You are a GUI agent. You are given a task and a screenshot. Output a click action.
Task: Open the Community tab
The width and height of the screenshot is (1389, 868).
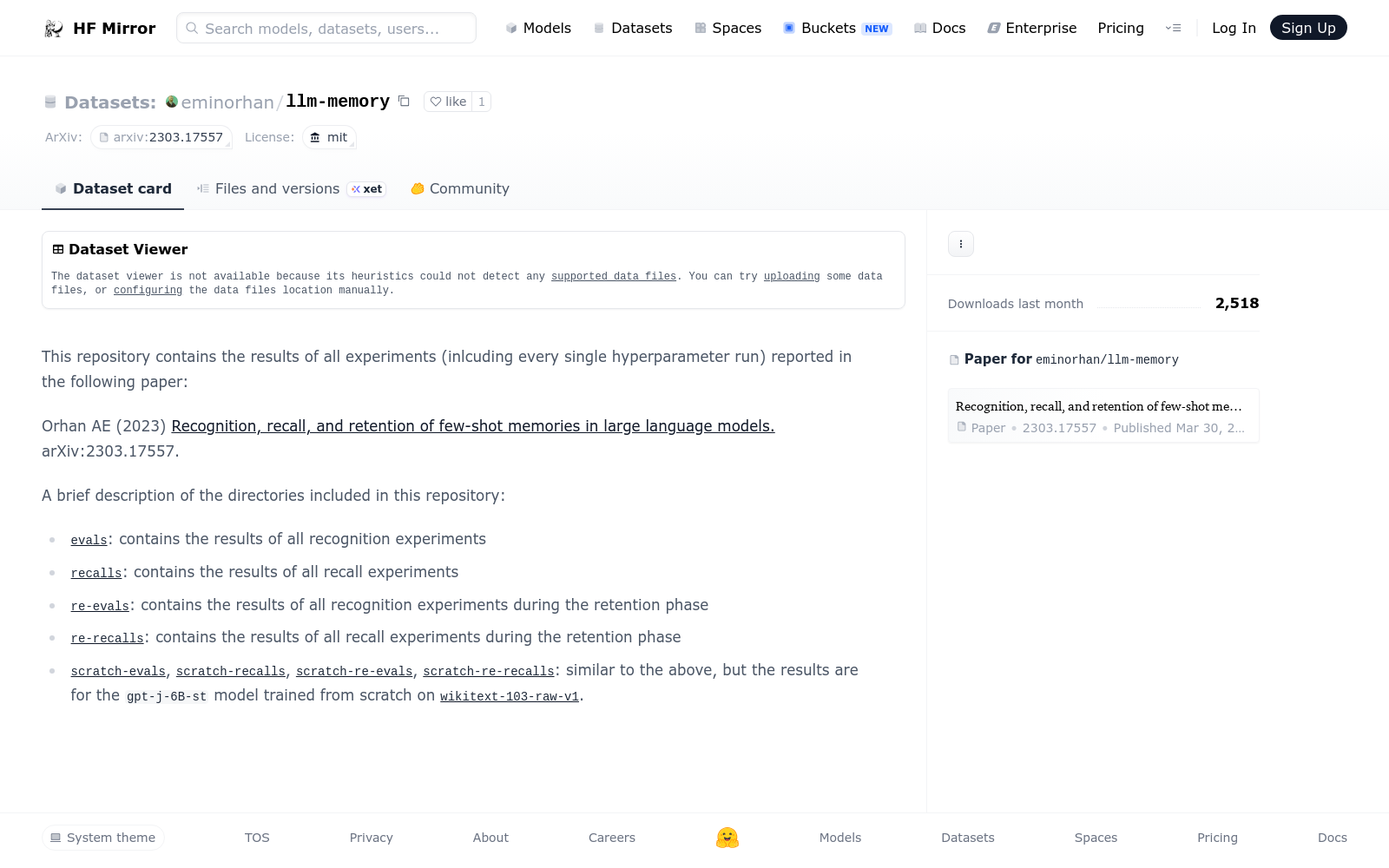[x=460, y=188]
